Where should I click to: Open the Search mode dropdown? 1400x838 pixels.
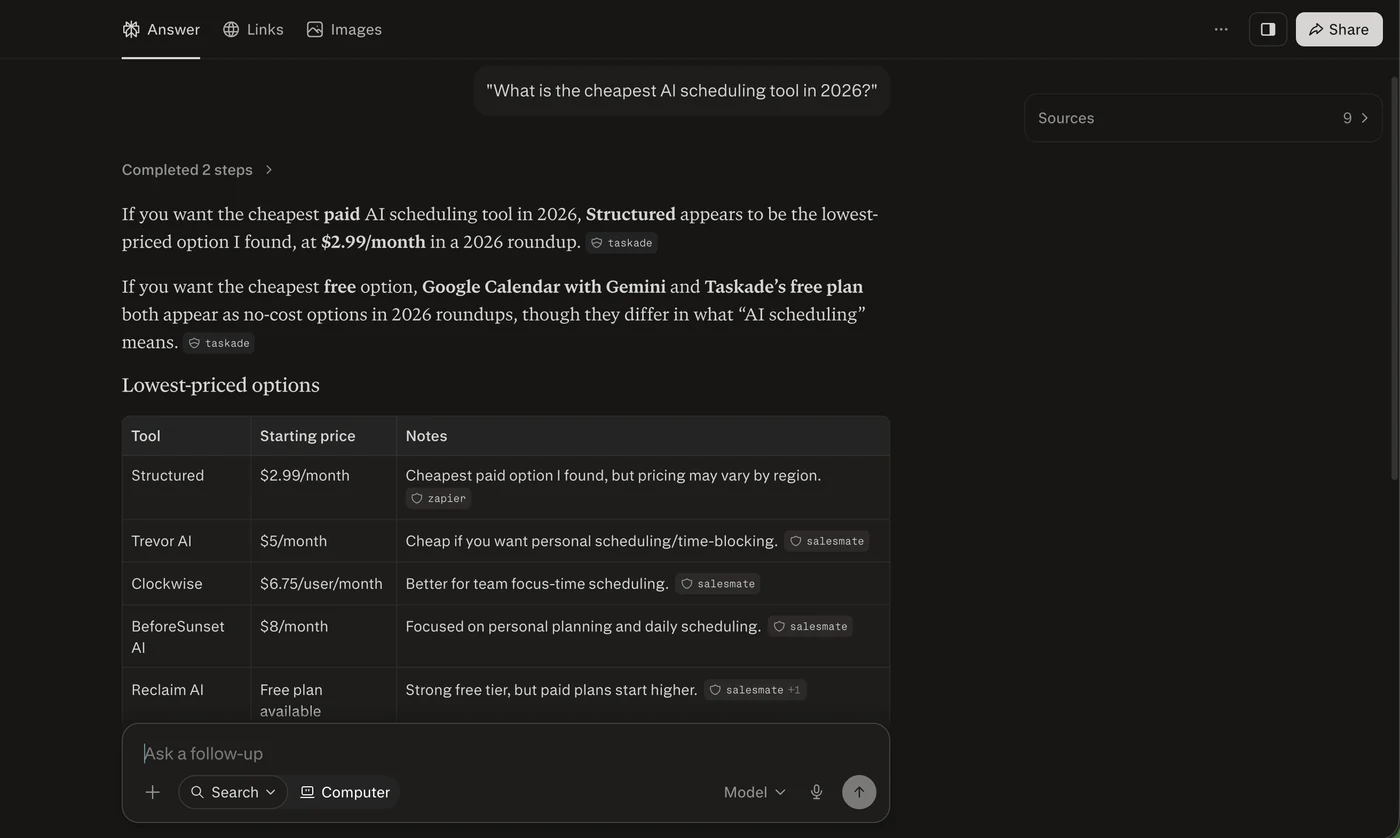(233, 792)
